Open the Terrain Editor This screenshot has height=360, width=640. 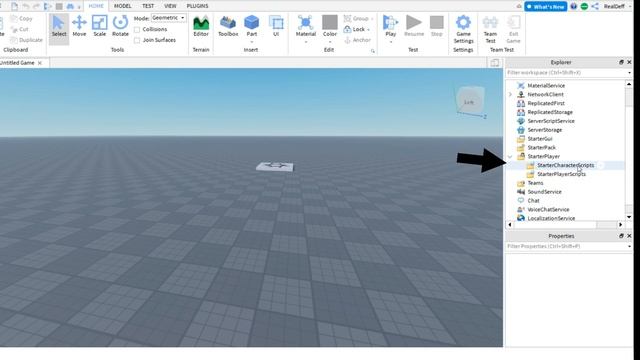point(201,27)
